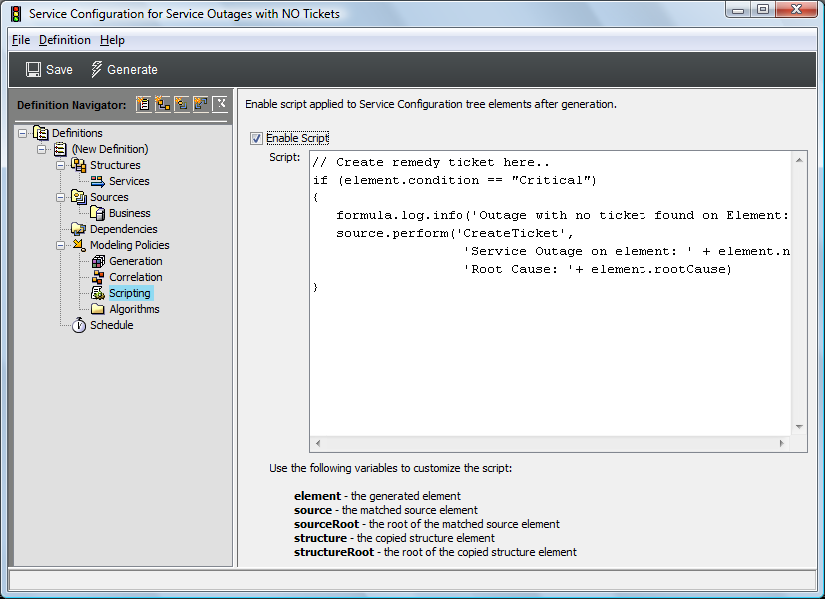Click the Schedule stopwatch icon
Image resolution: width=825 pixels, height=599 pixels.
(x=79, y=325)
